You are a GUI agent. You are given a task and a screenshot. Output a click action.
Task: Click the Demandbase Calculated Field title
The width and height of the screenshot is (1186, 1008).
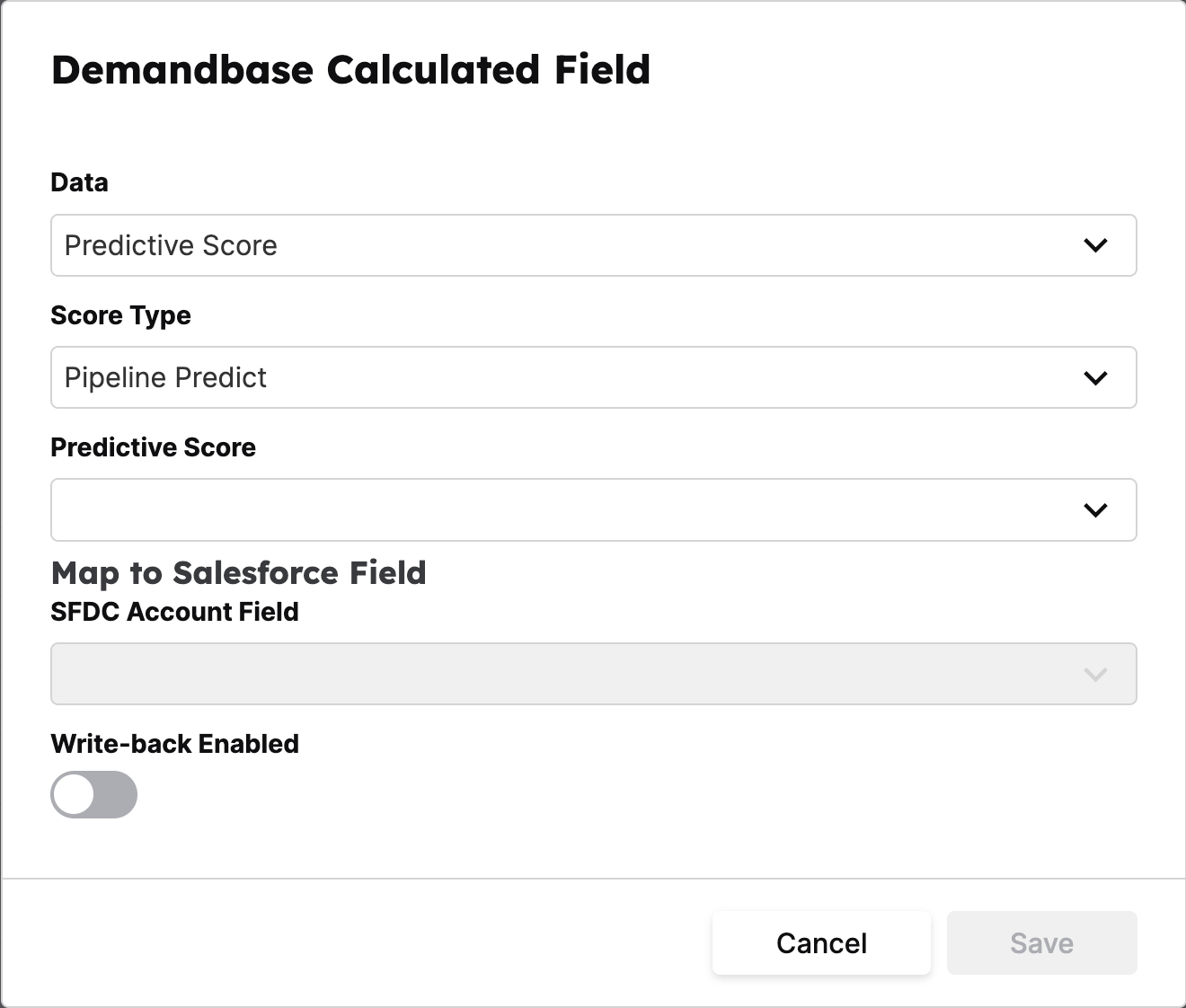[350, 70]
